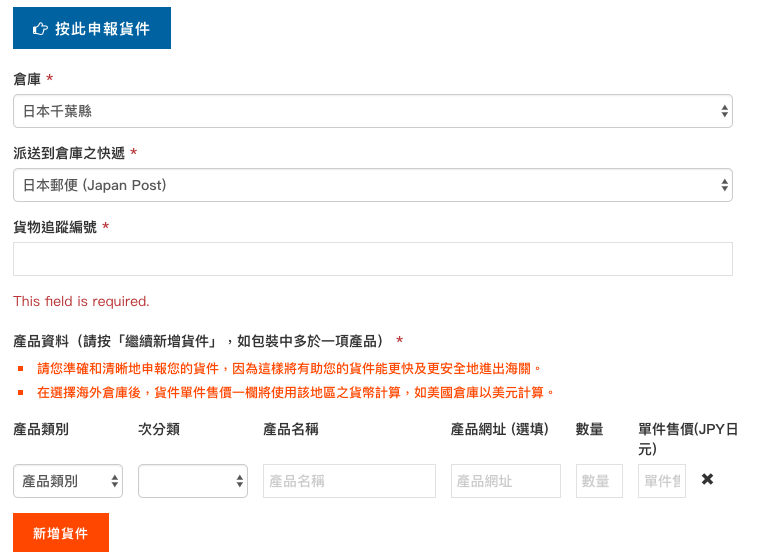Image resolution: width=766 pixels, height=560 pixels.
Task: Remove the product row with the X icon
Action: click(707, 480)
